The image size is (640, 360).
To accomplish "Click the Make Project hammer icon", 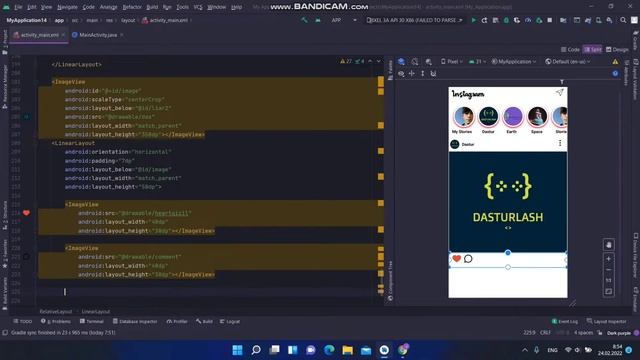I will [304, 20].
